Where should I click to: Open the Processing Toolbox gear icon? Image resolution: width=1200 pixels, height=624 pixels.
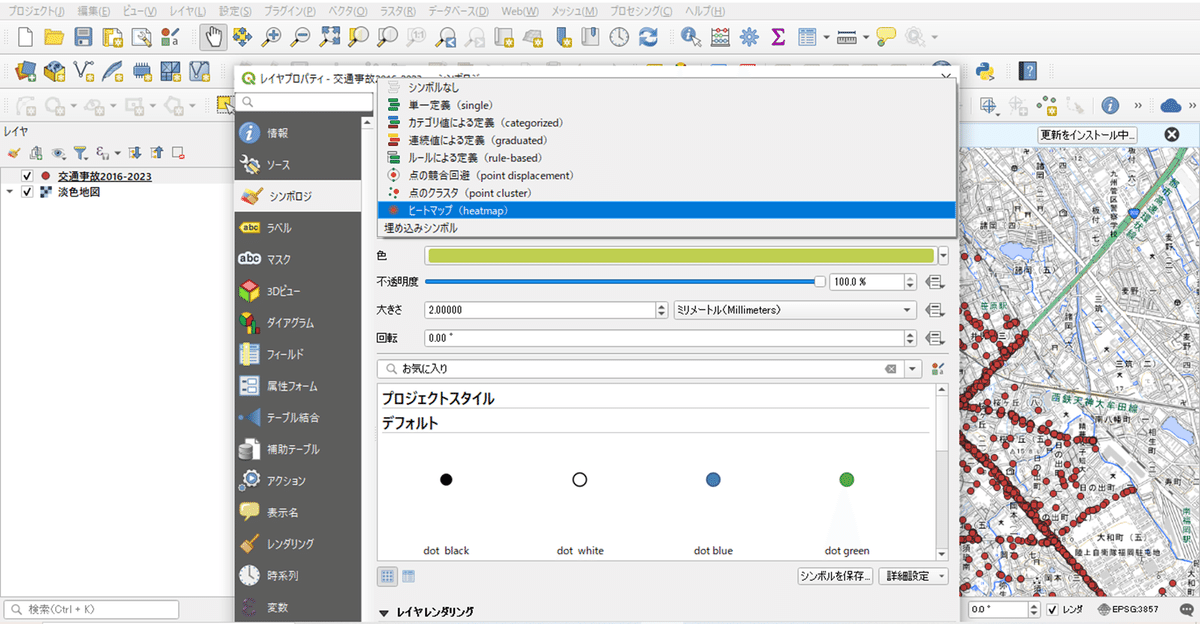point(748,37)
